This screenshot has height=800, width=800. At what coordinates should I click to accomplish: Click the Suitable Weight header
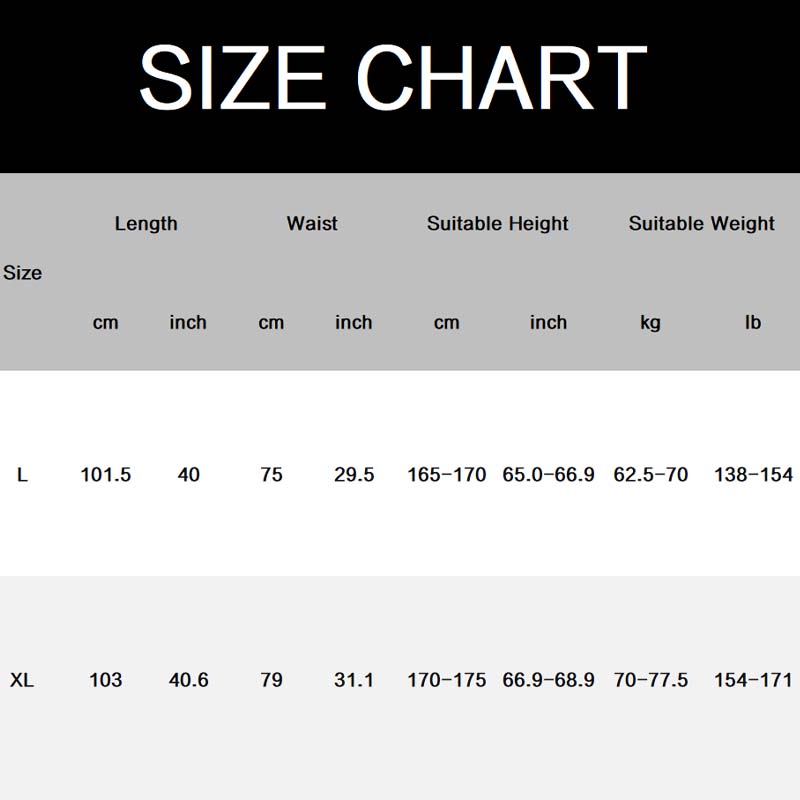click(x=701, y=224)
